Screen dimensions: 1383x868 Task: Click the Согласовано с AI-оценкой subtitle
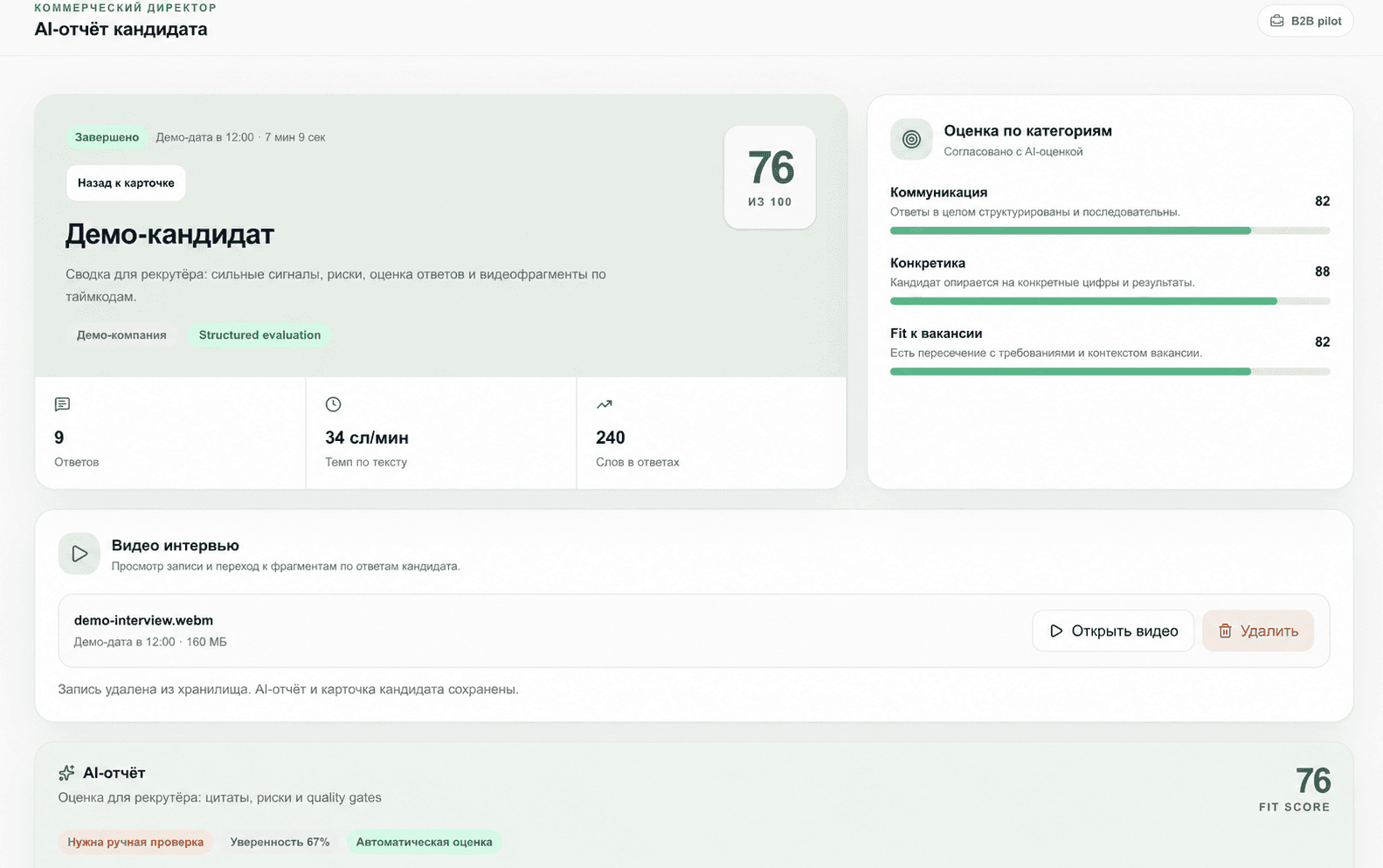1013,151
